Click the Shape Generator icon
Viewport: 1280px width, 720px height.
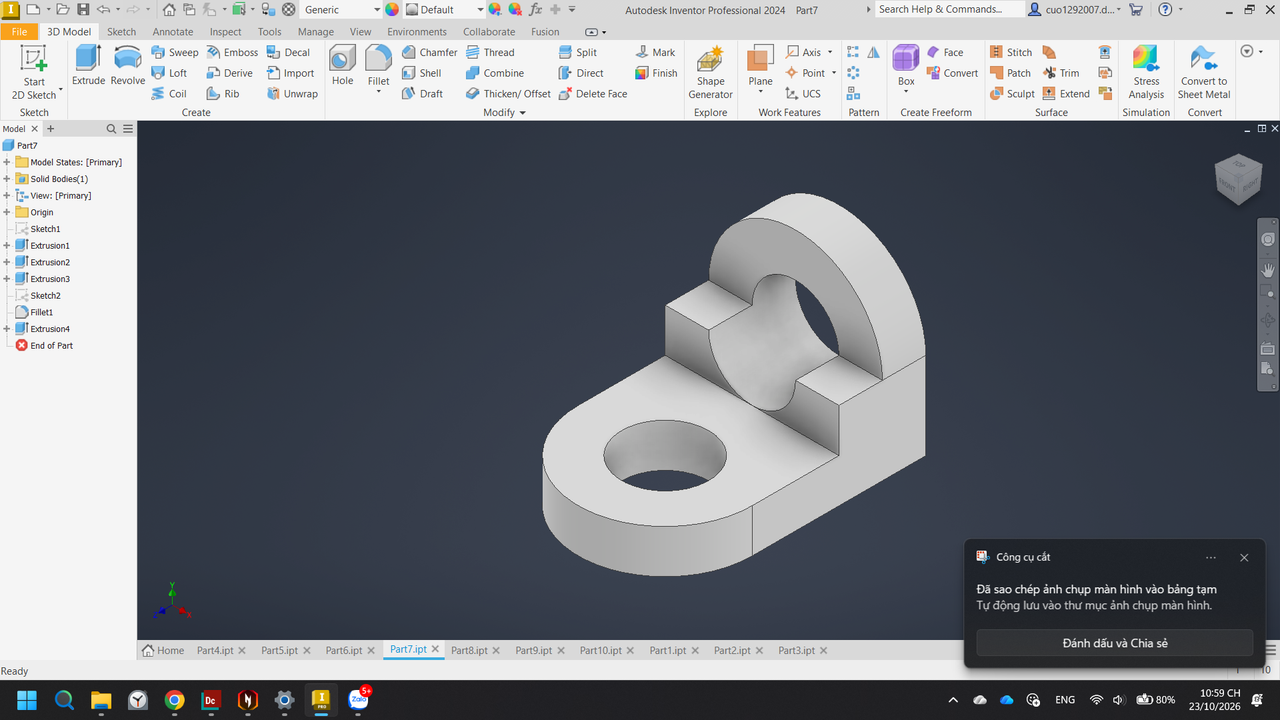pos(711,73)
